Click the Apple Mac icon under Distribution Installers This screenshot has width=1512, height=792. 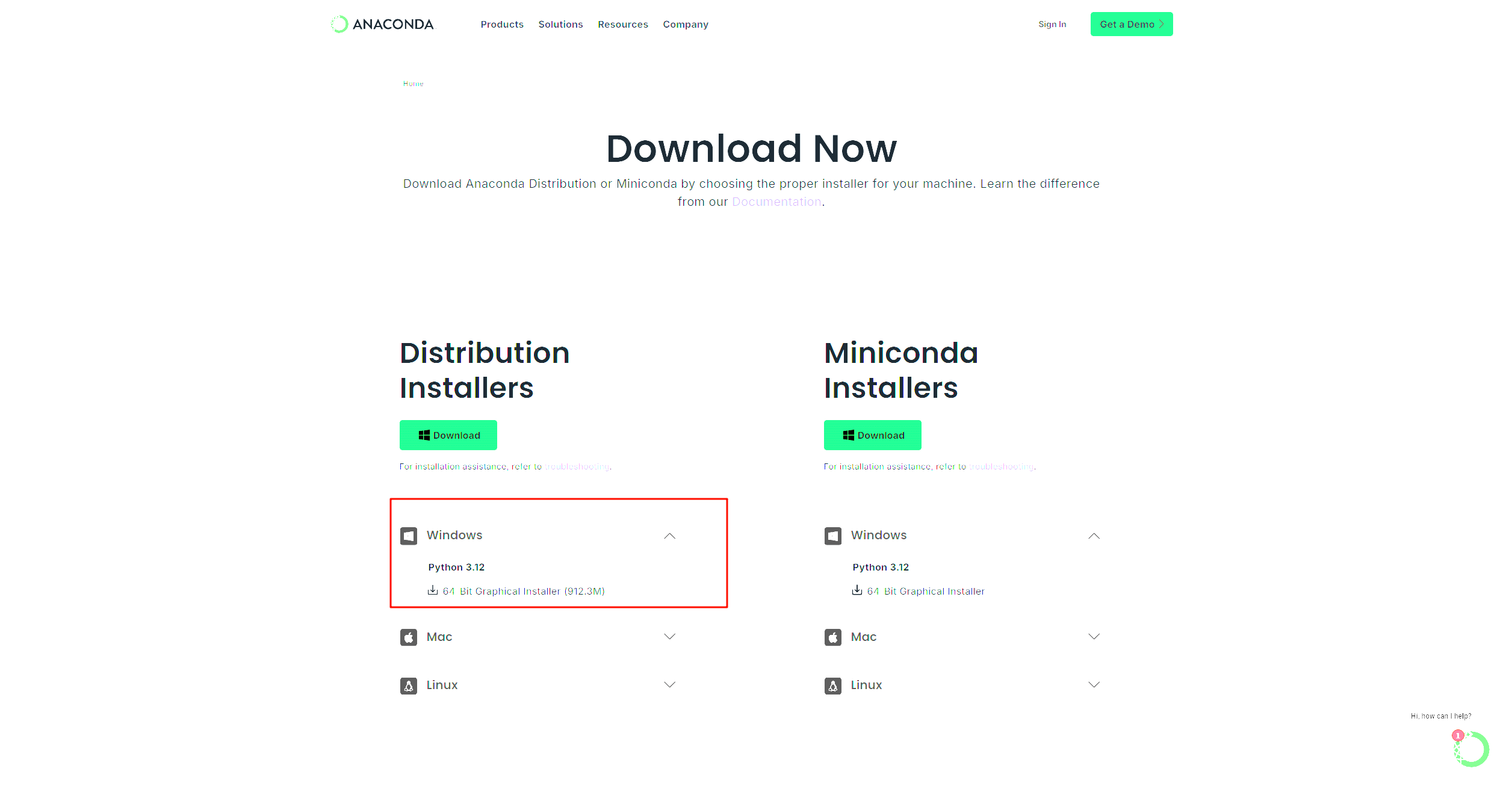coord(409,637)
